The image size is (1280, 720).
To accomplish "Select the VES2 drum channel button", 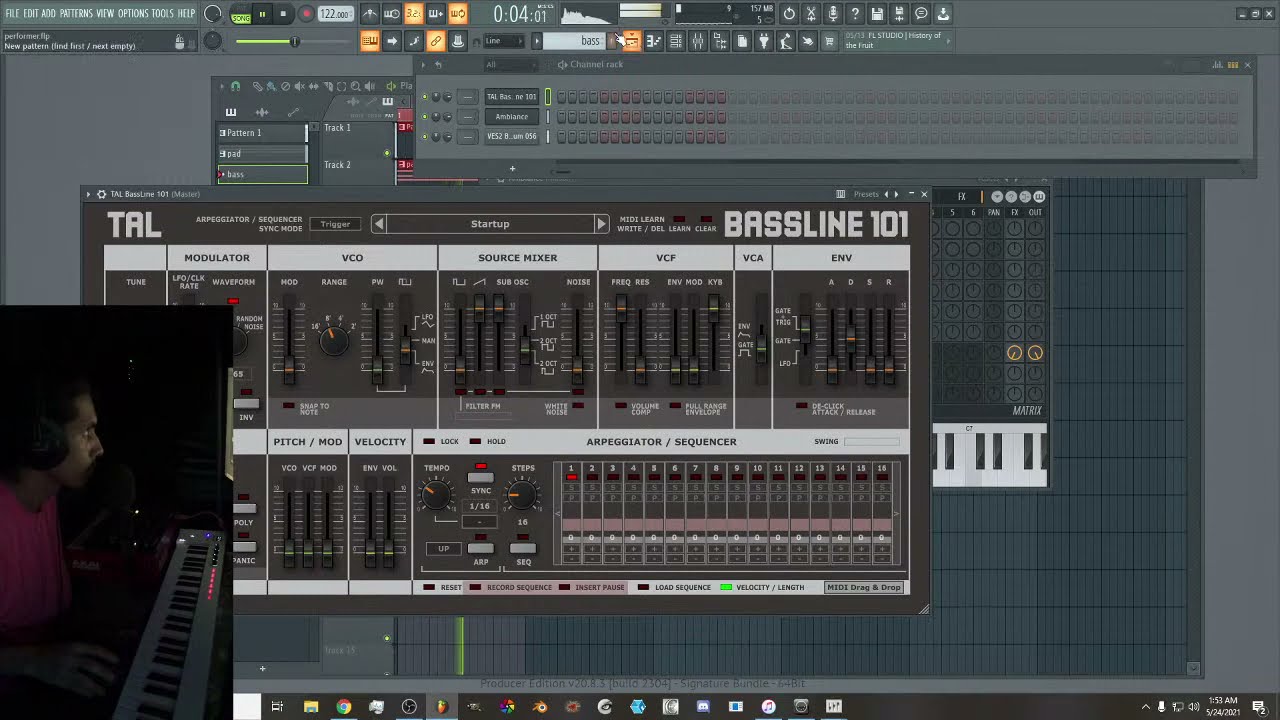I will click(511, 136).
